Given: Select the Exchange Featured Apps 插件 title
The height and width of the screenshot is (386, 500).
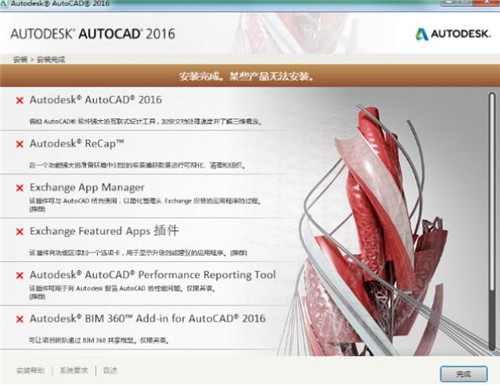Looking at the screenshot, I should (x=104, y=231).
